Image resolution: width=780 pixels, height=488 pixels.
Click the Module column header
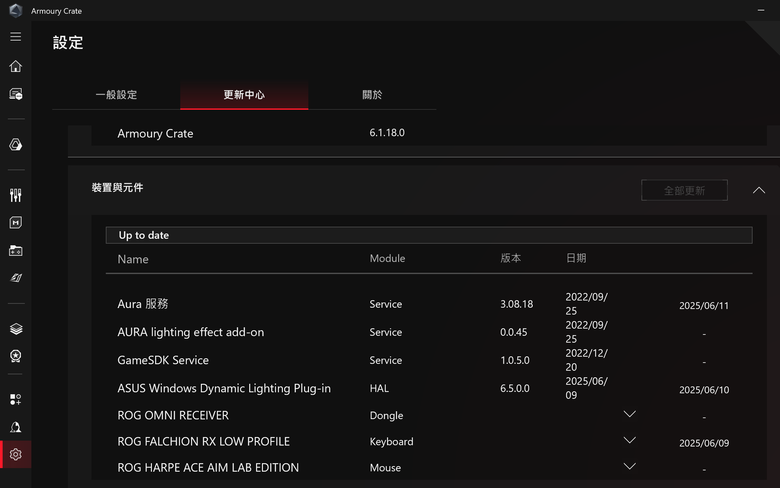(x=387, y=258)
